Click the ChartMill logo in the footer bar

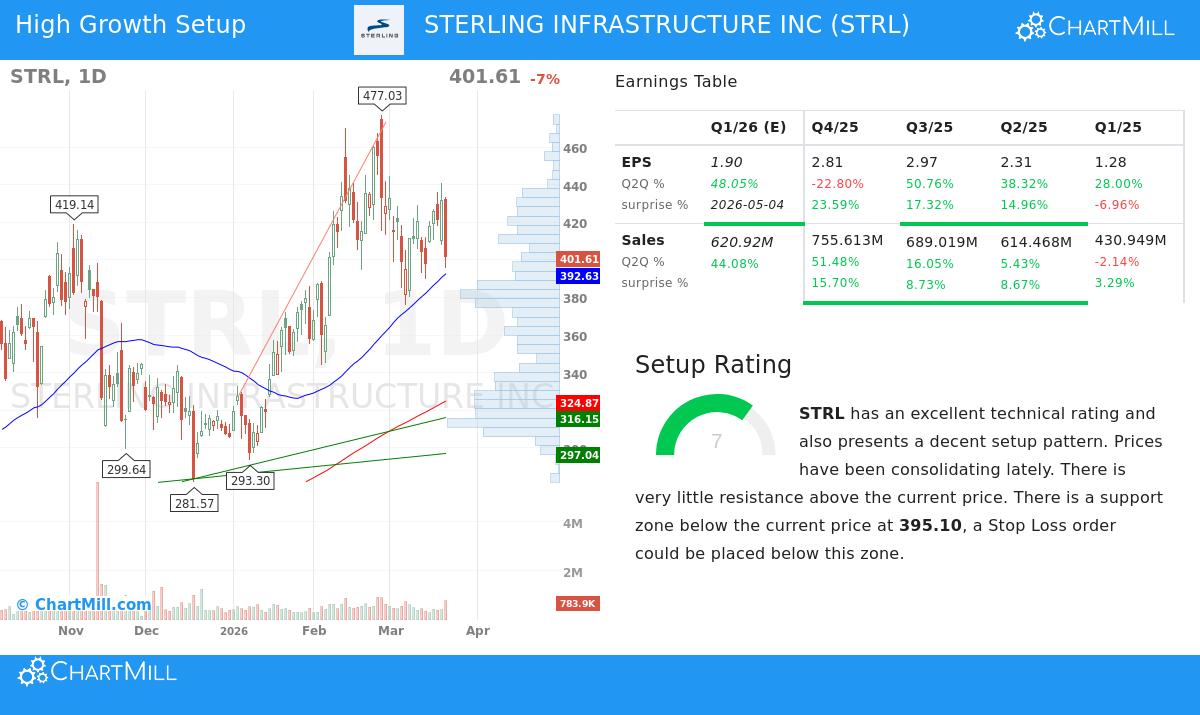coord(97,671)
